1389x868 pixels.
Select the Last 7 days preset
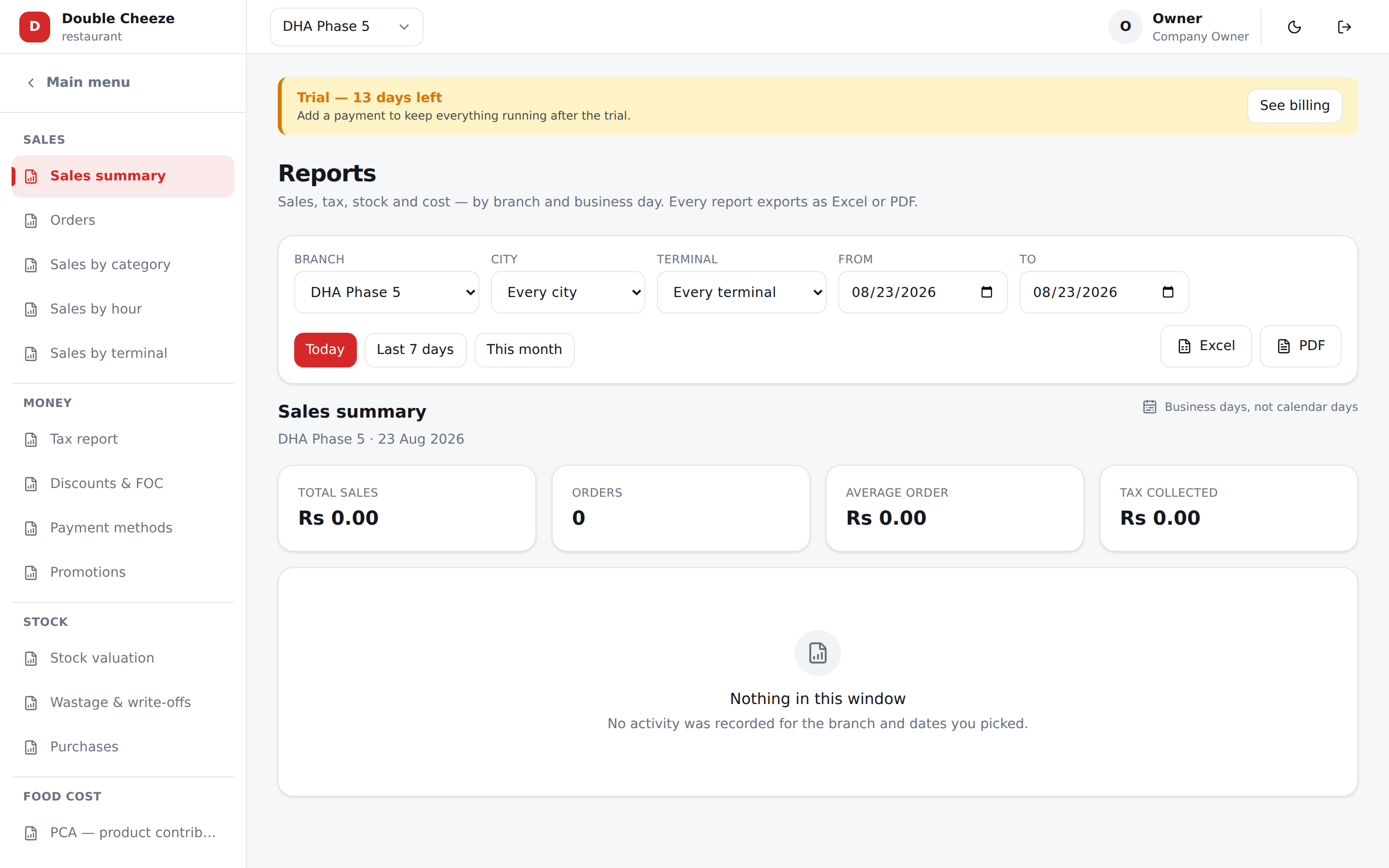tap(415, 350)
